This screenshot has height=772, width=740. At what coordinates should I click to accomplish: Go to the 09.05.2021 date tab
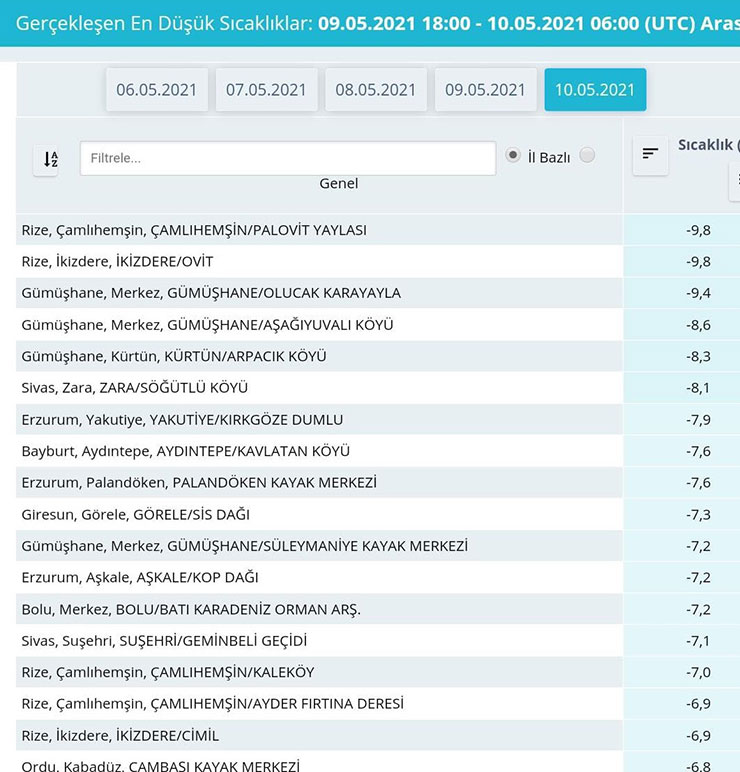[x=485, y=90]
